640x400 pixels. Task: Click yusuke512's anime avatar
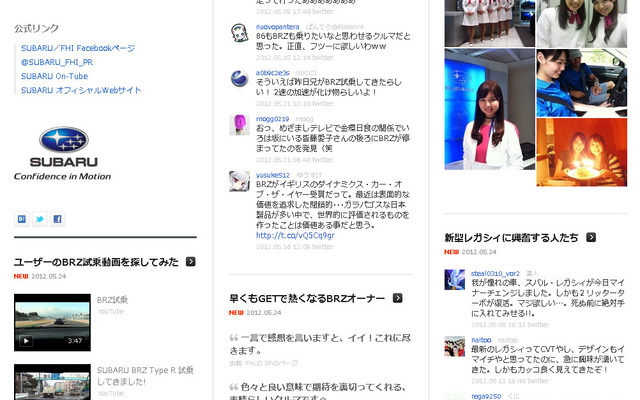tap(239, 182)
